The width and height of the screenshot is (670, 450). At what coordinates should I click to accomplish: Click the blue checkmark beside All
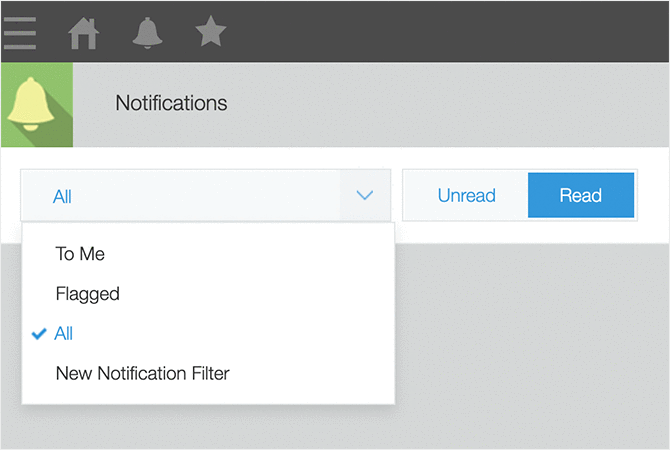tap(39, 334)
